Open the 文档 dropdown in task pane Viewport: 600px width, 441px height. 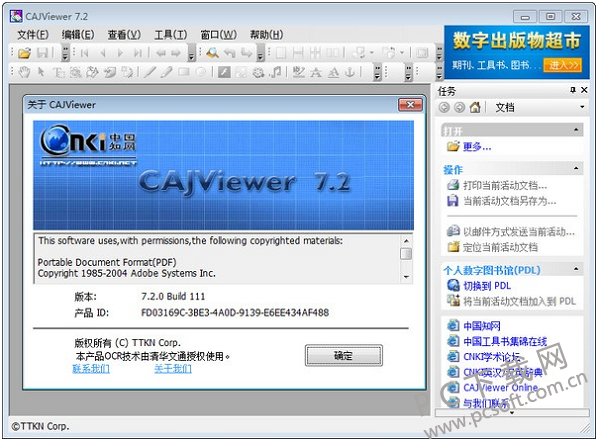point(582,107)
